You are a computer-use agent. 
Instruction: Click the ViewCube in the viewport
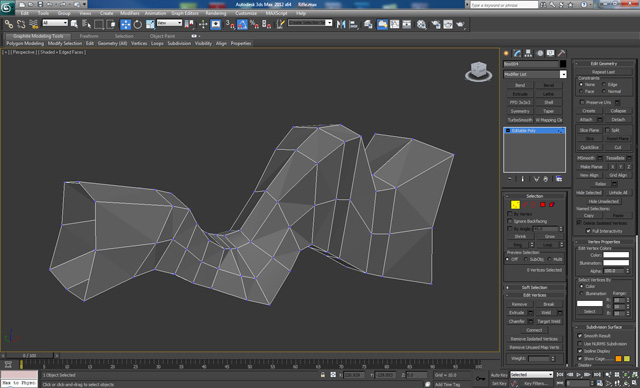478,71
